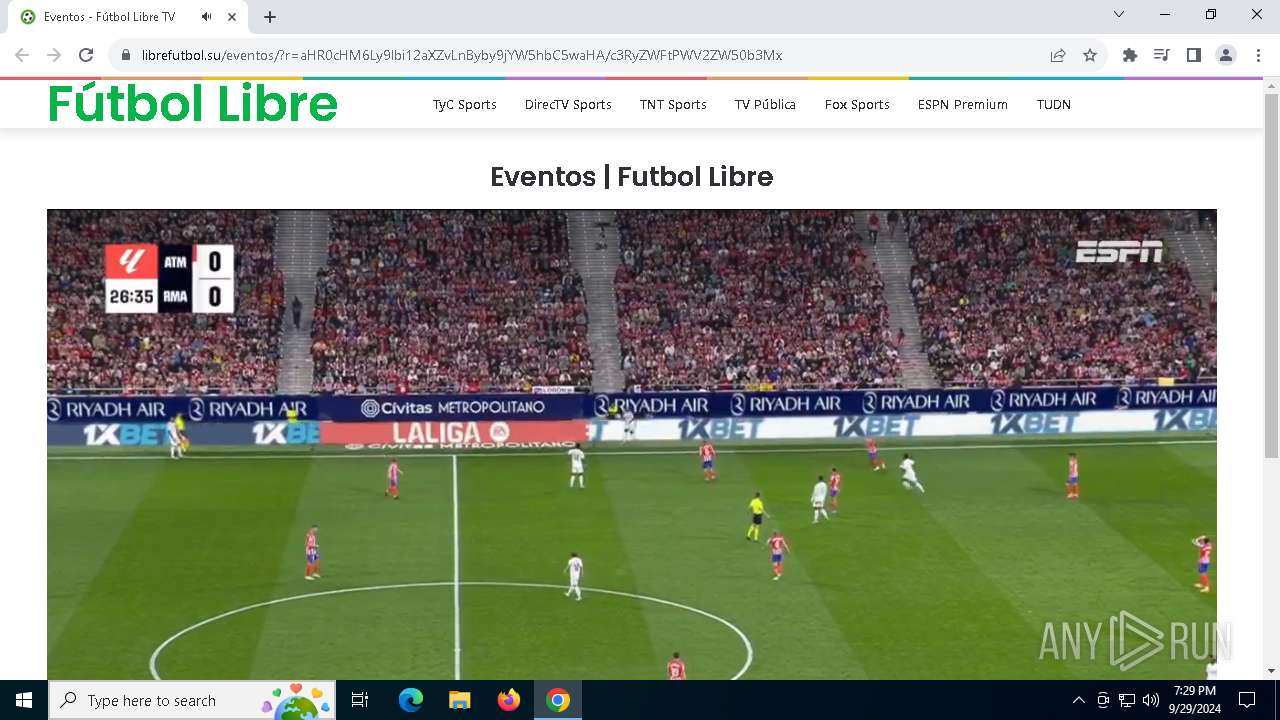Go back with the browser back arrow
The height and width of the screenshot is (720, 1280).
click(x=22, y=55)
